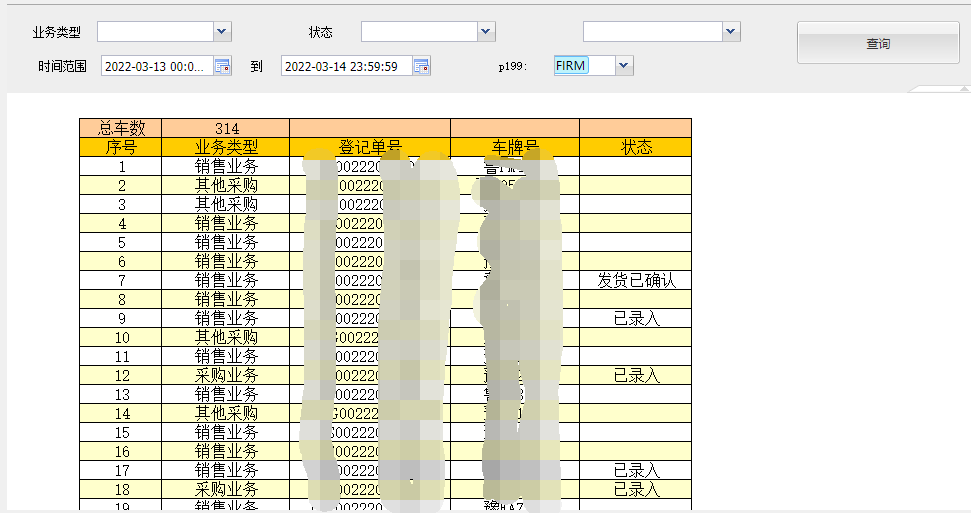The image size is (971, 513).
Task: Click sequence number 11 cell
Action: [121, 356]
